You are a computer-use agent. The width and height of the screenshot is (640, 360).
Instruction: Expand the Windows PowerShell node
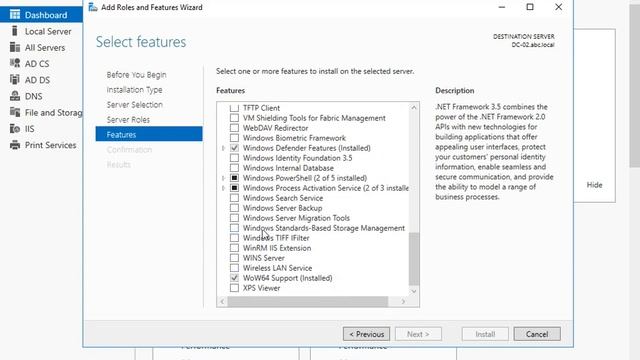point(224,178)
